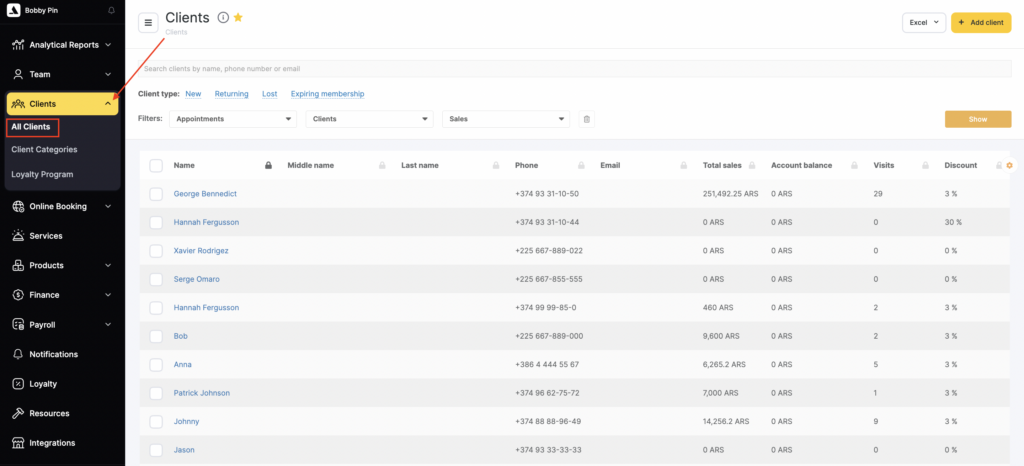Expand the Sales filter dropdown
This screenshot has height=466, width=1024.
[x=506, y=119]
